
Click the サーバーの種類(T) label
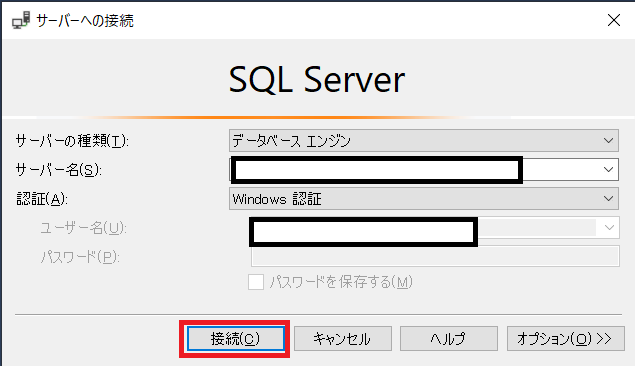pyautogui.click(x=72, y=141)
